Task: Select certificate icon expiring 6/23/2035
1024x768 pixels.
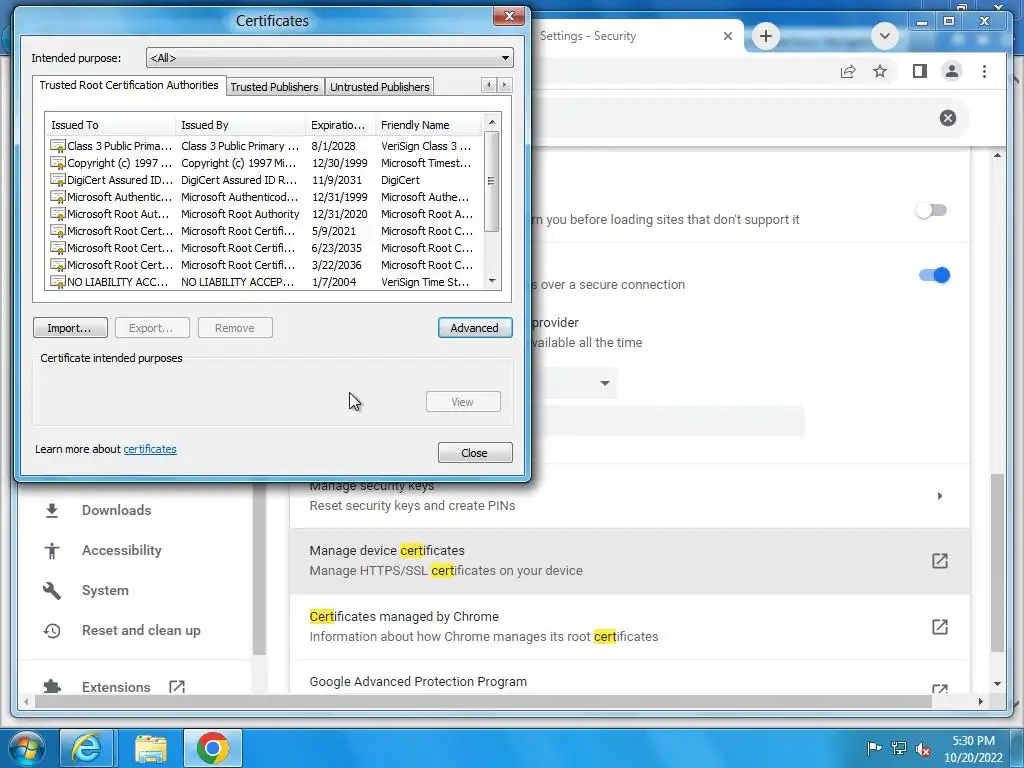Action: (57, 248)
